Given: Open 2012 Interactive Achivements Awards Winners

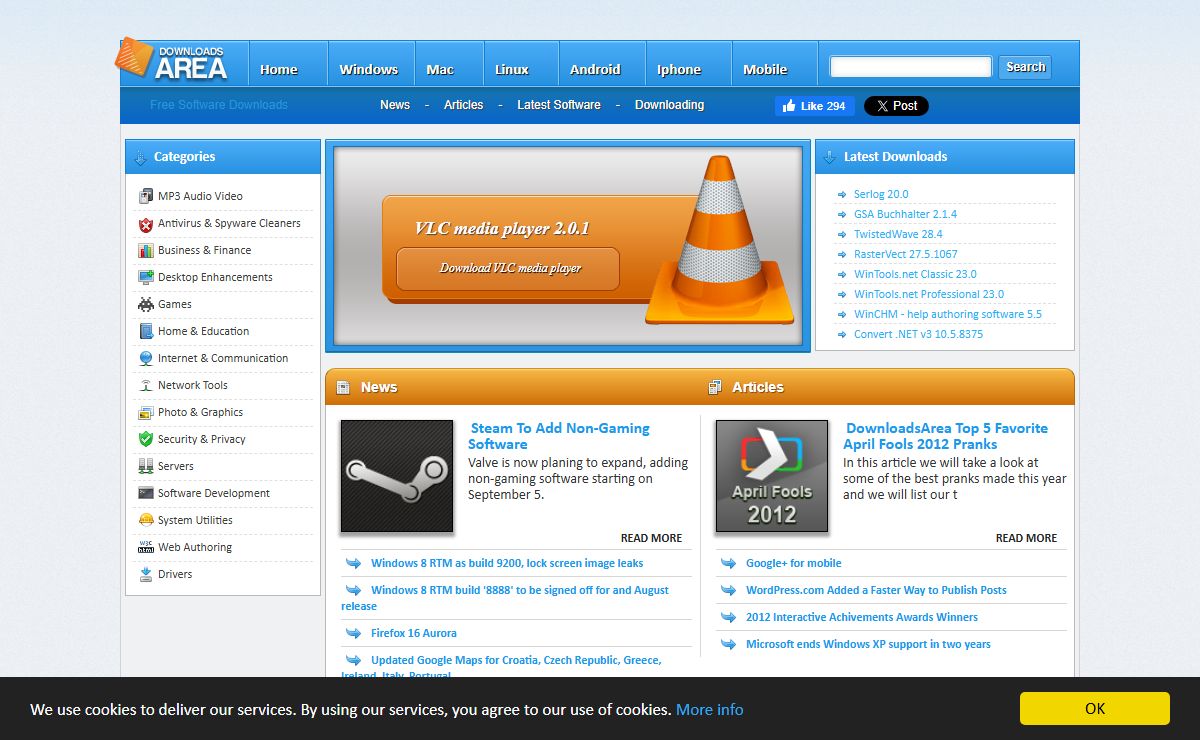Looking at the screenshot, I should [x=862, y=617].
